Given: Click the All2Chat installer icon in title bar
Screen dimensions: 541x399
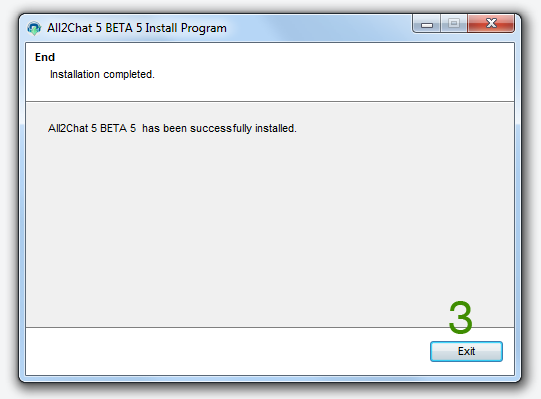Looking at the screenshot, I should click(34, 28).
